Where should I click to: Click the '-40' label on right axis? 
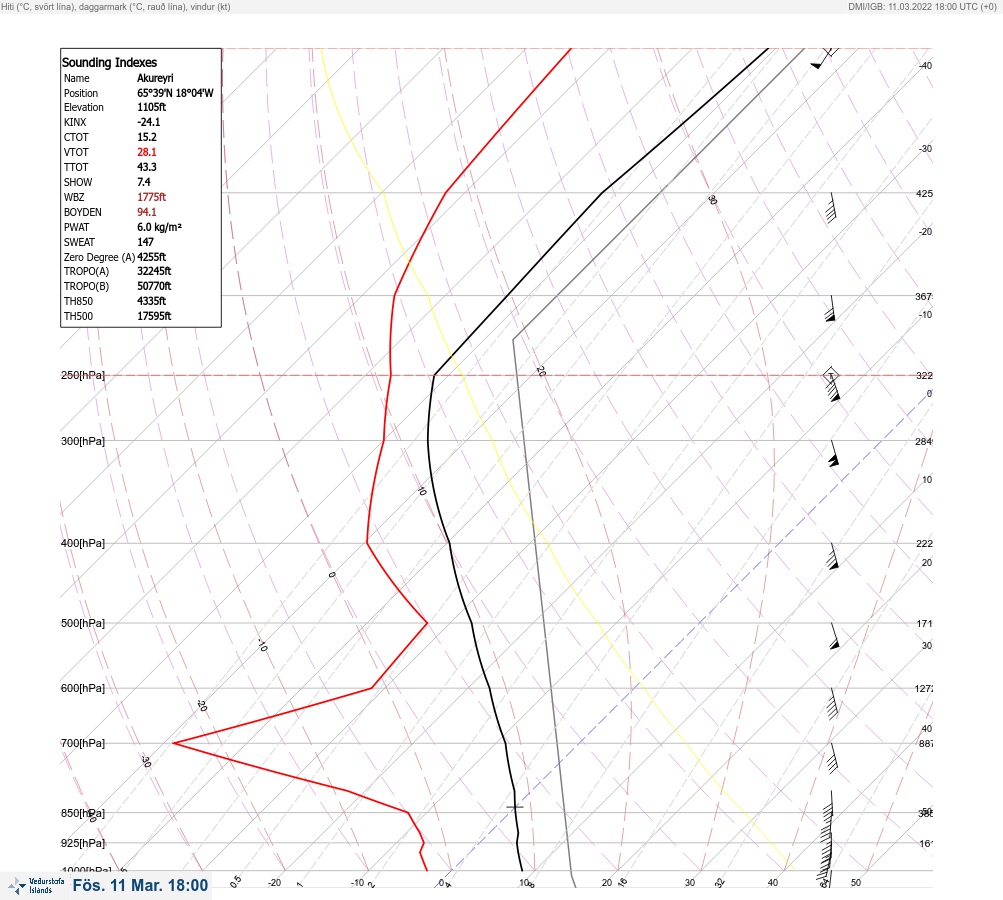[925, 66]
